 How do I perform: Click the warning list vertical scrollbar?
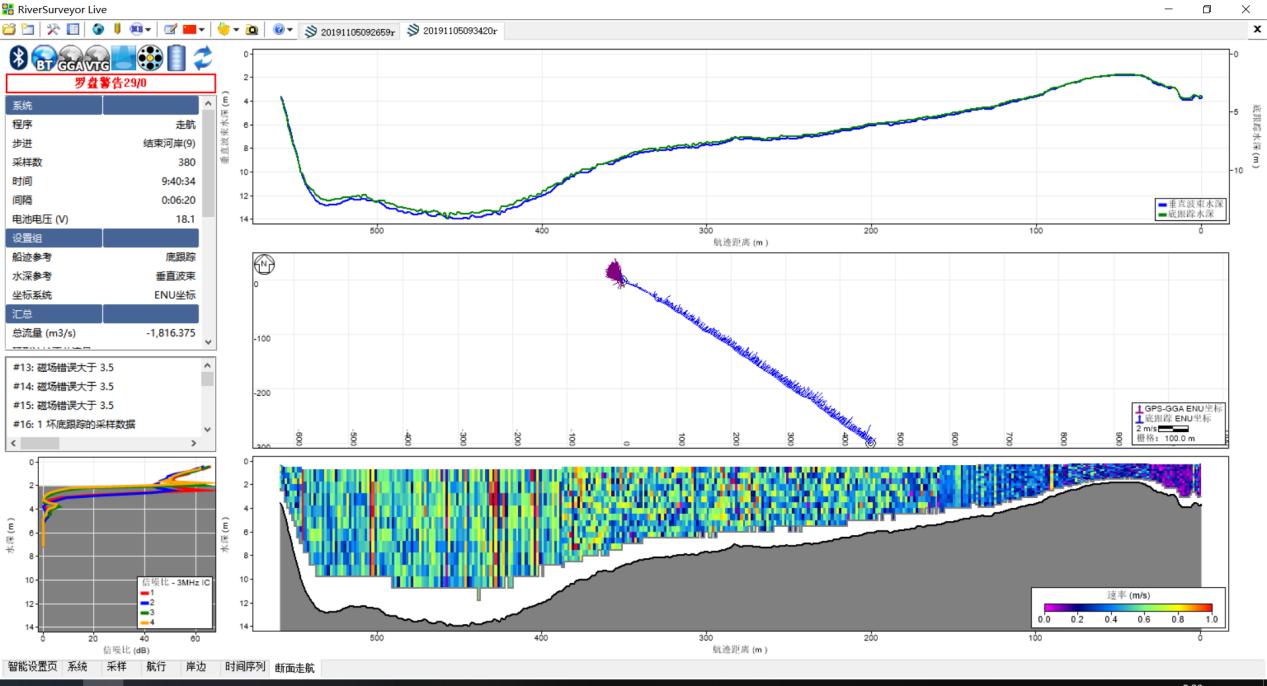coord(208,396)
